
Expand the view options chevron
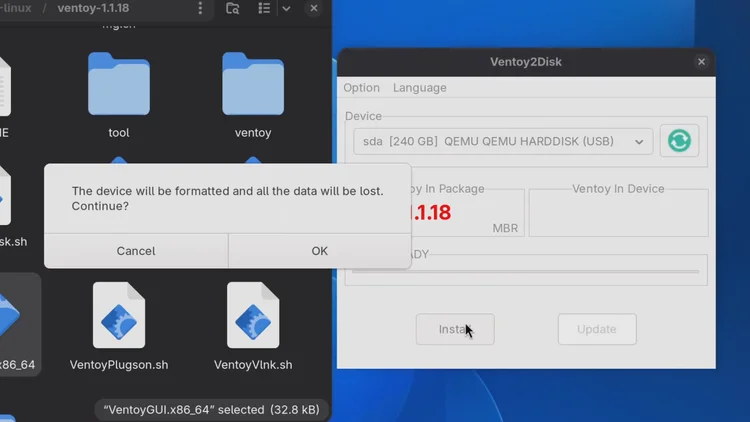point(286,8)
